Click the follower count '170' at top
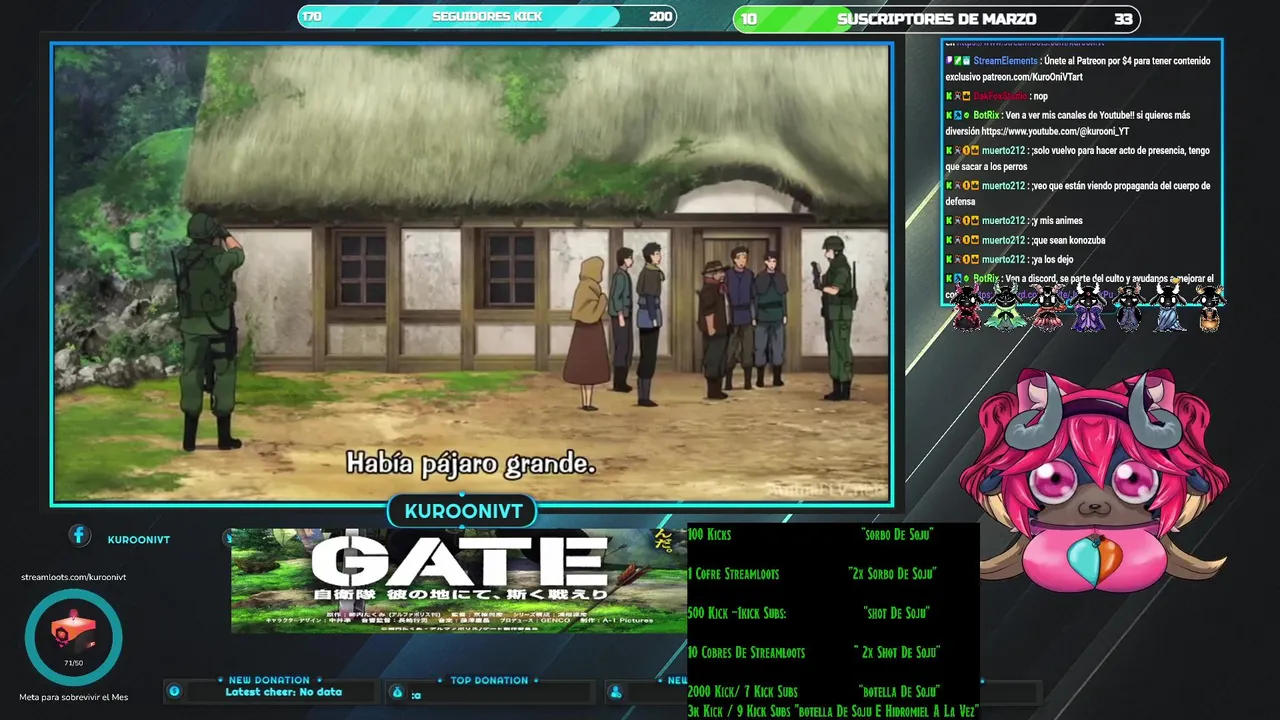The image size is (1280, 720). [x=312, y=17]
